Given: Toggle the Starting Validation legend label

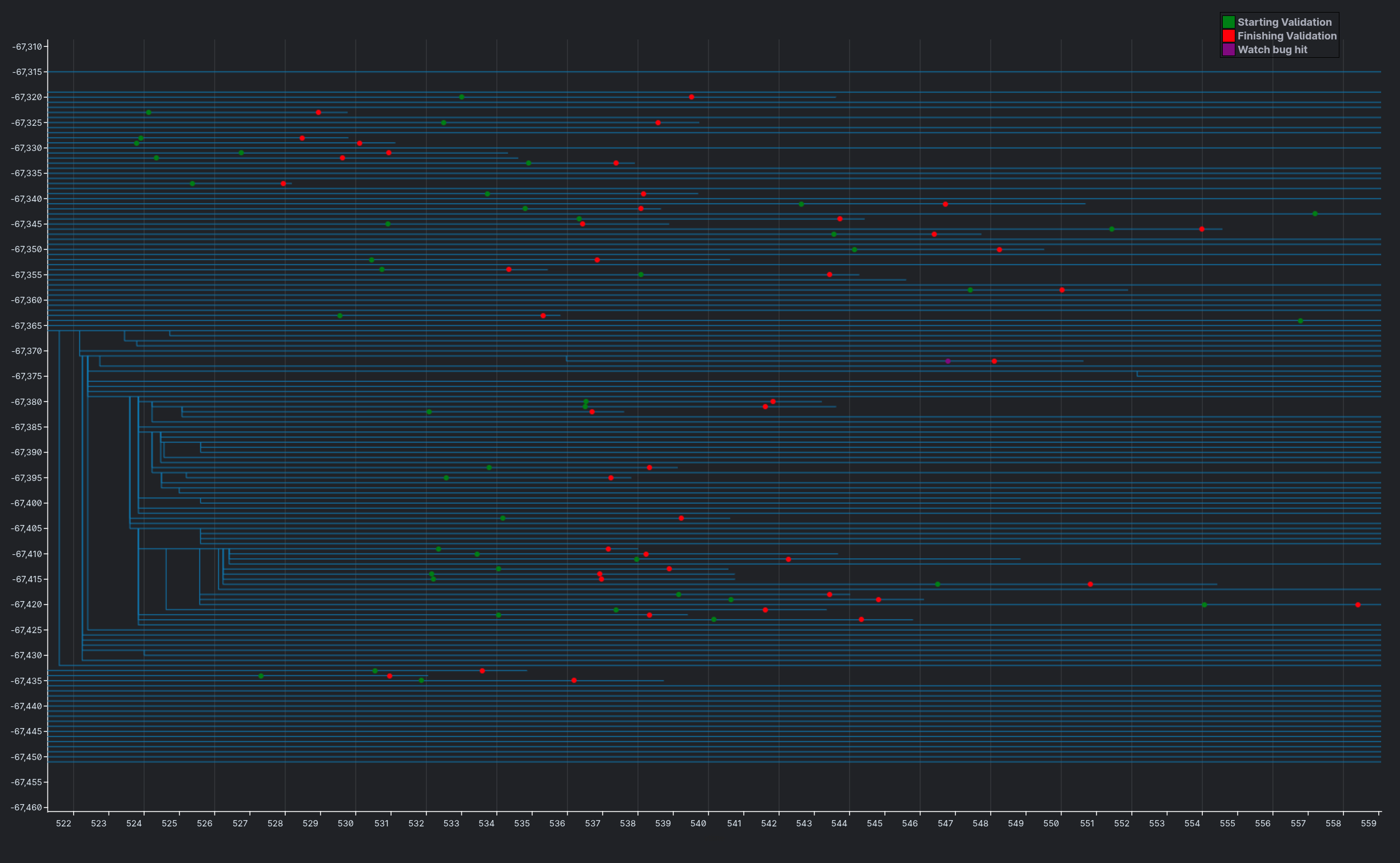Looking at the screenshot, I should pyautogui.click(x=1285, y=22).
